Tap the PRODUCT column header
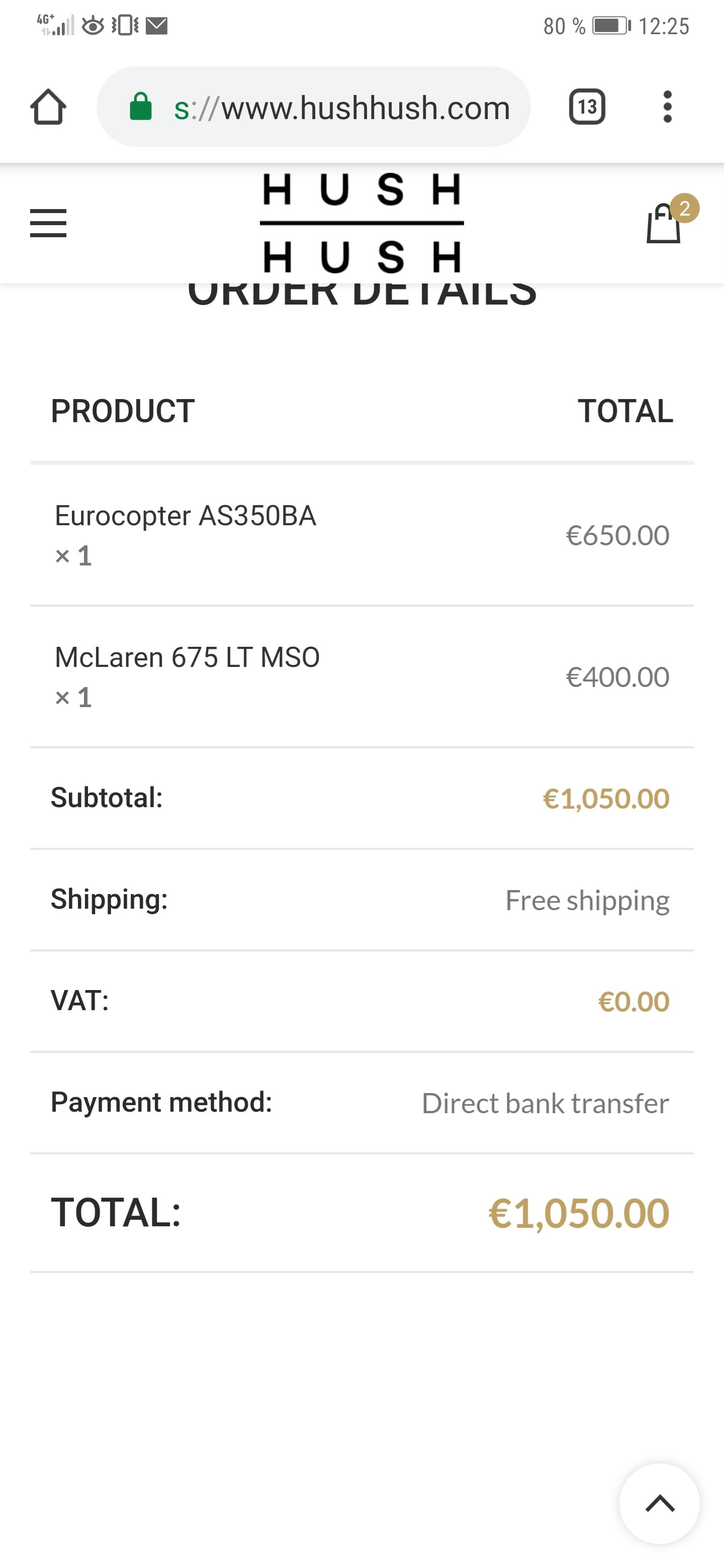724x1568 pixels. (x=122, y=411)
